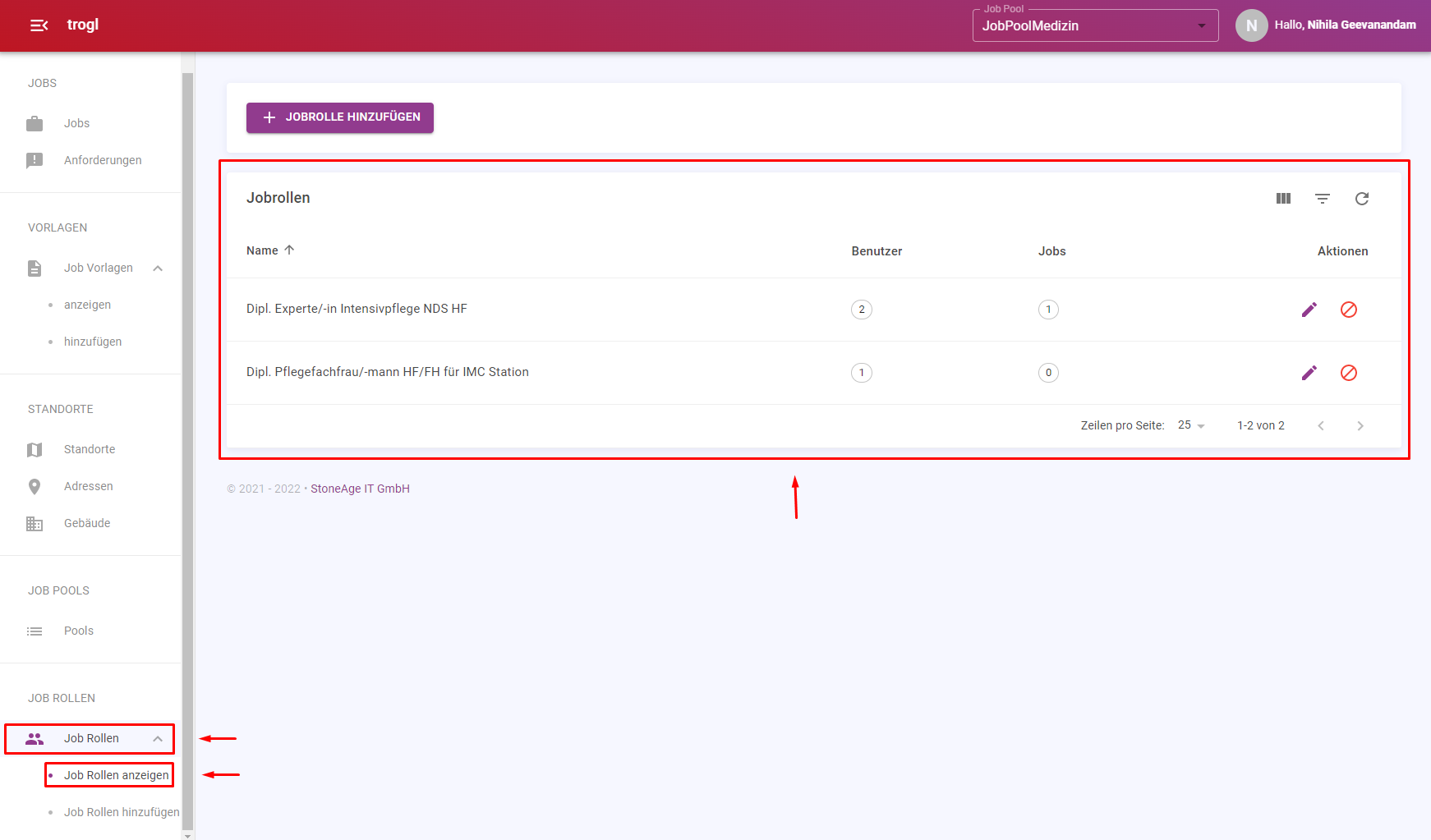Click Dipl. Experte/-in Intensivpflege NDS HF
Image resolution: width=1431 pixels, height=840 pixels.
[x=357, y=309]
